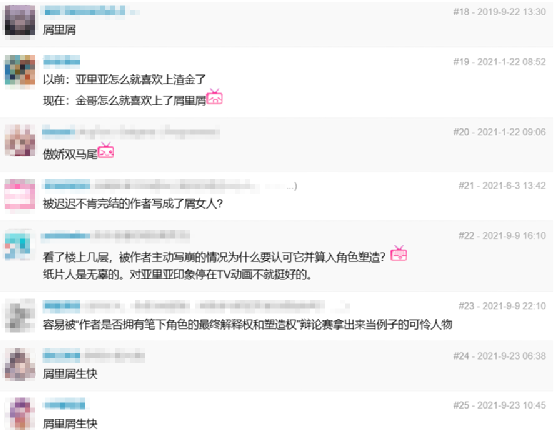Open avatar of commenter #25

click(20, 414)
